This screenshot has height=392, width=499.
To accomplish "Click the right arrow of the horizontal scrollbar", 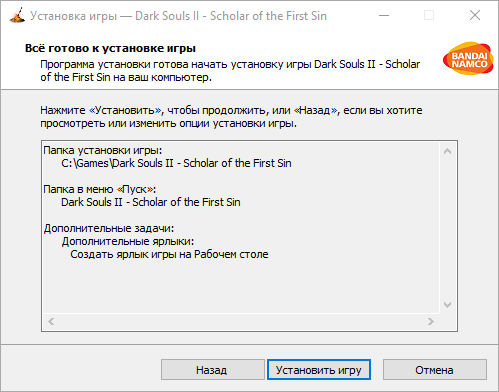I will 431,322.
